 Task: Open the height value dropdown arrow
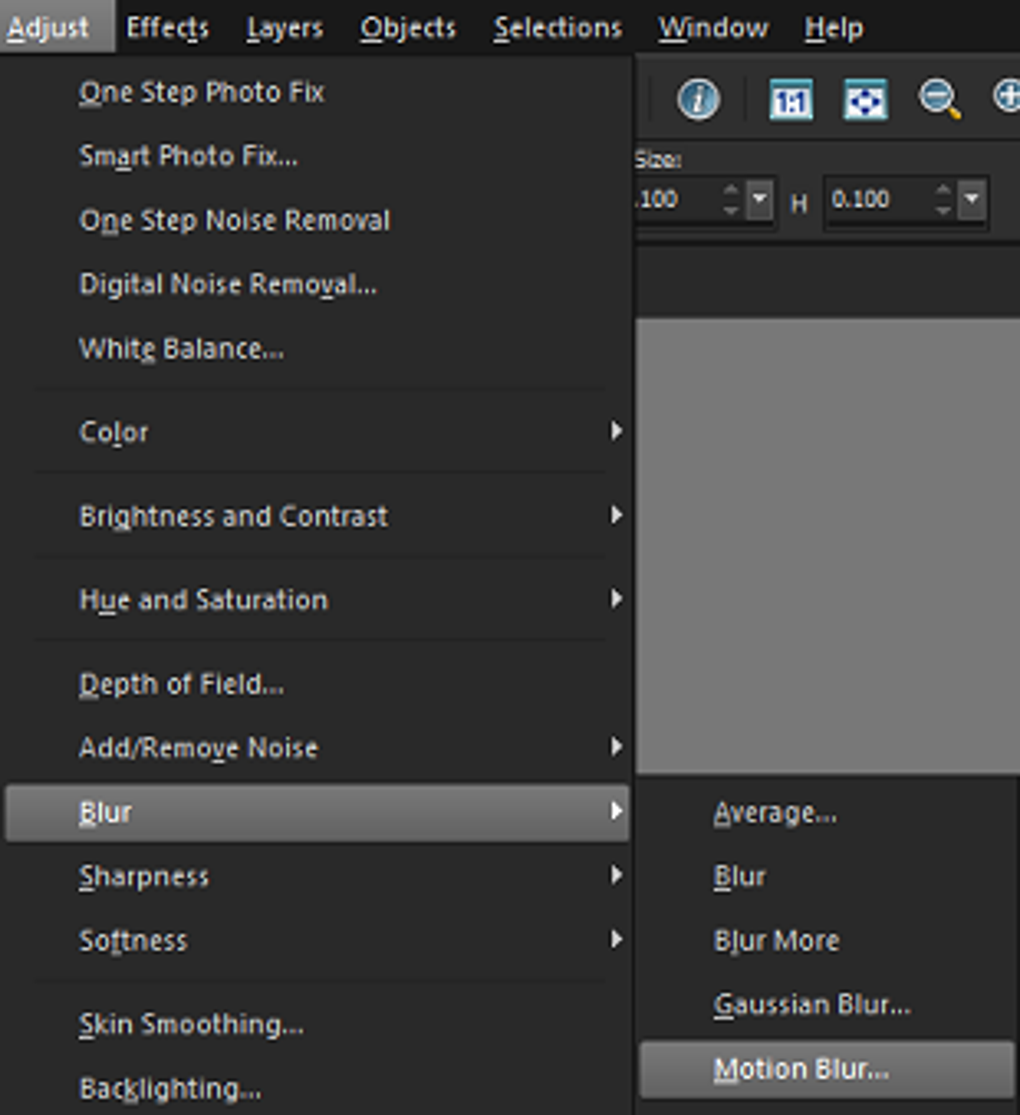click(972, 200)
